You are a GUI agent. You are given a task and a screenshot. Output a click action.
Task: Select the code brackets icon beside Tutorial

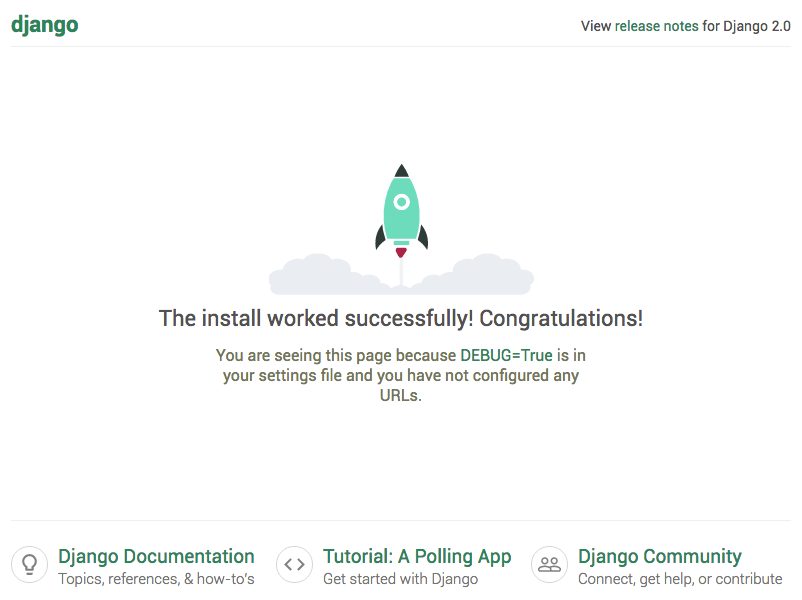point(294,564)
